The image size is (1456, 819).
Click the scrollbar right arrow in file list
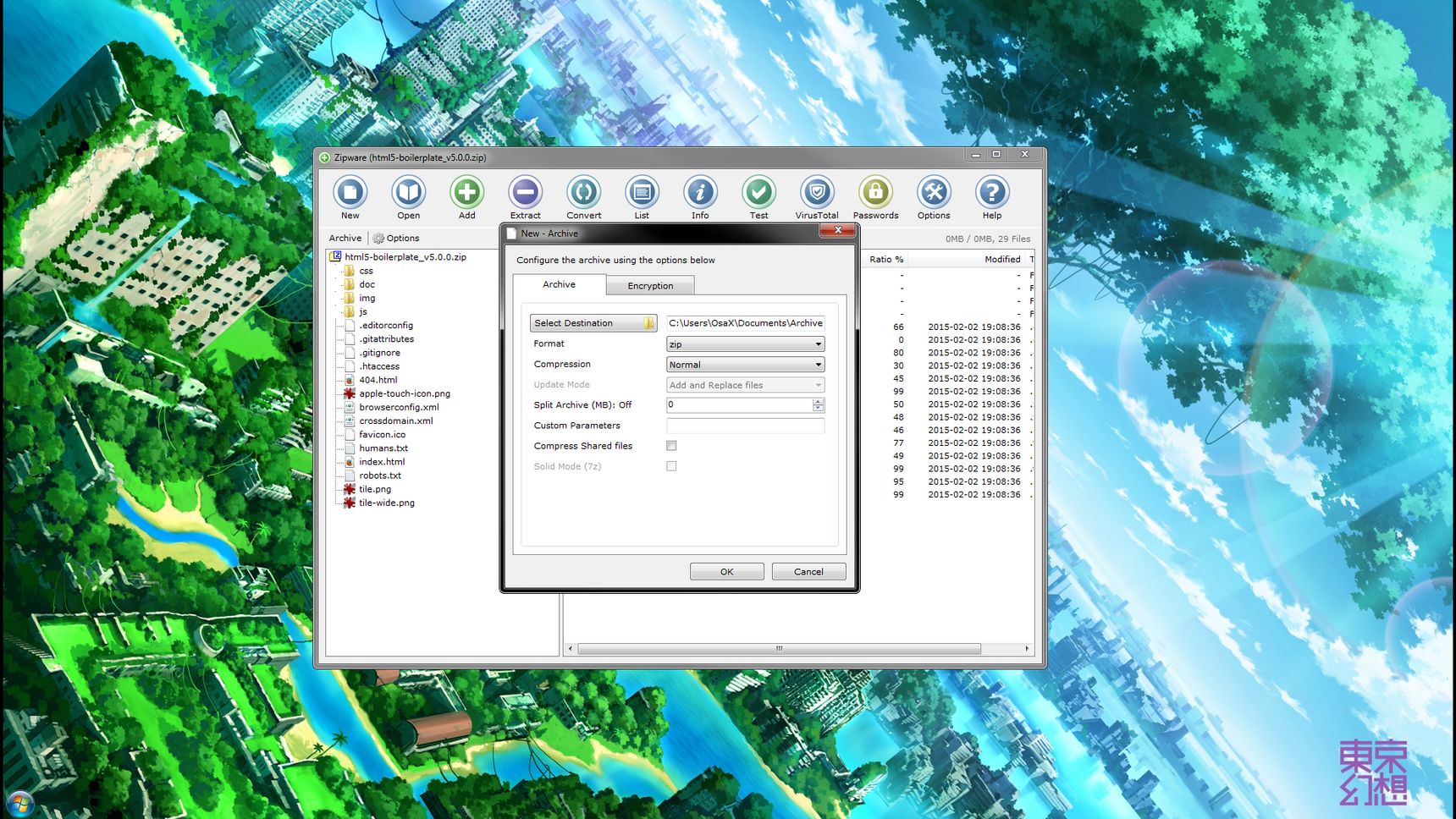(1027, 649)
